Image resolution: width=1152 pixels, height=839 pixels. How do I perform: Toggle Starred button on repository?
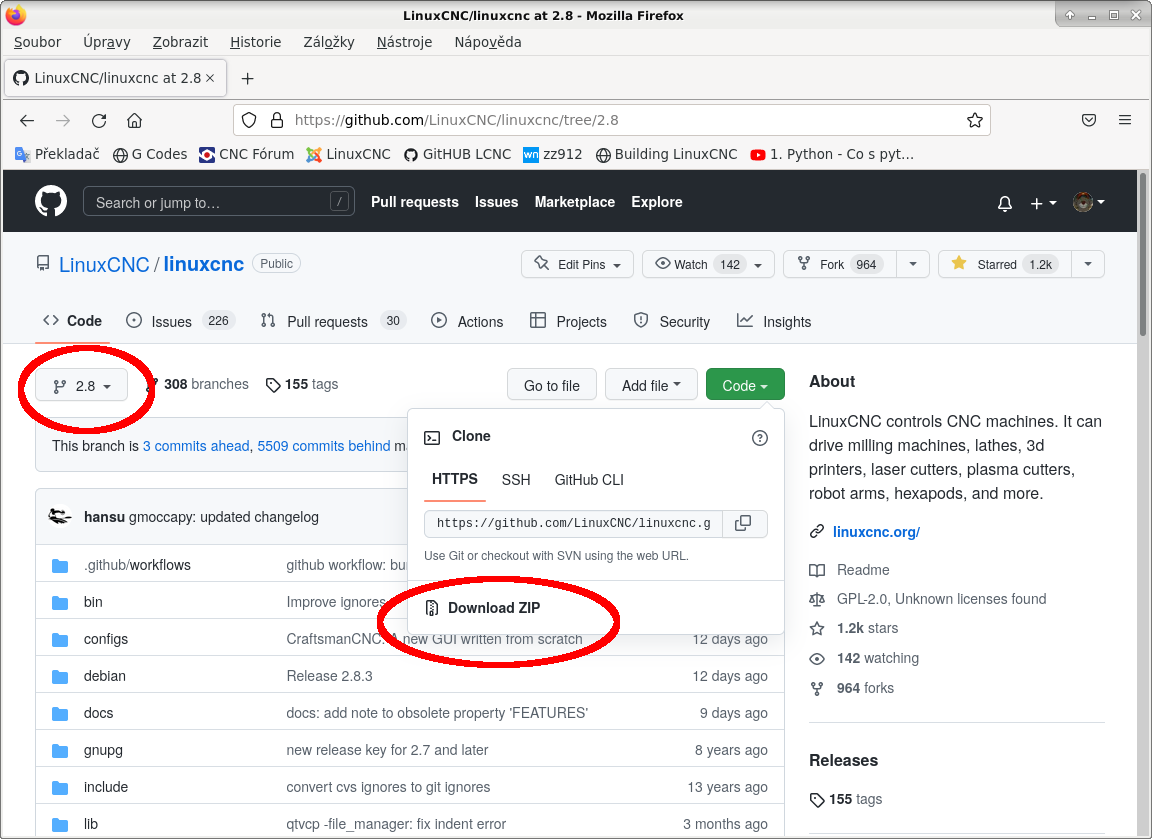[1004, 264]
